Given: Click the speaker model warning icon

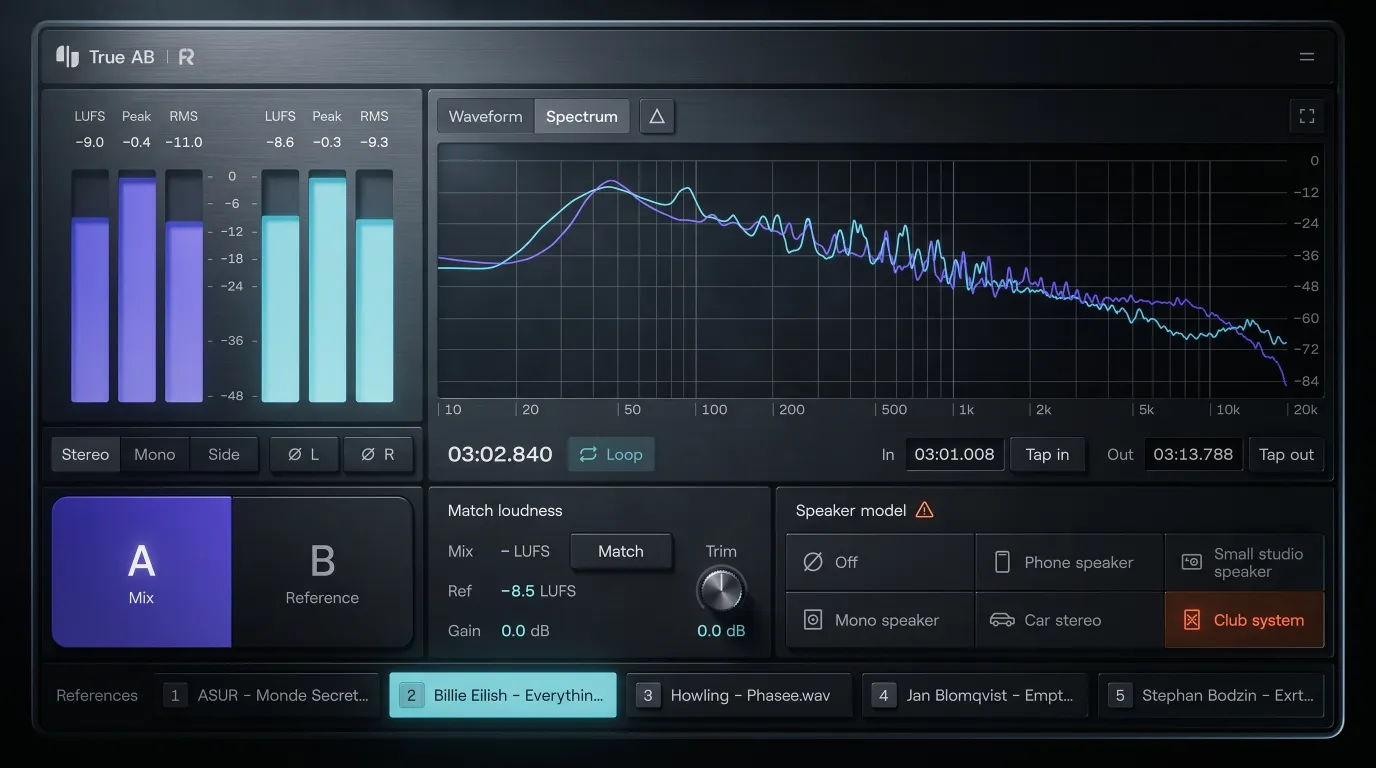Looking at the screenshot, I should (925, 510).
